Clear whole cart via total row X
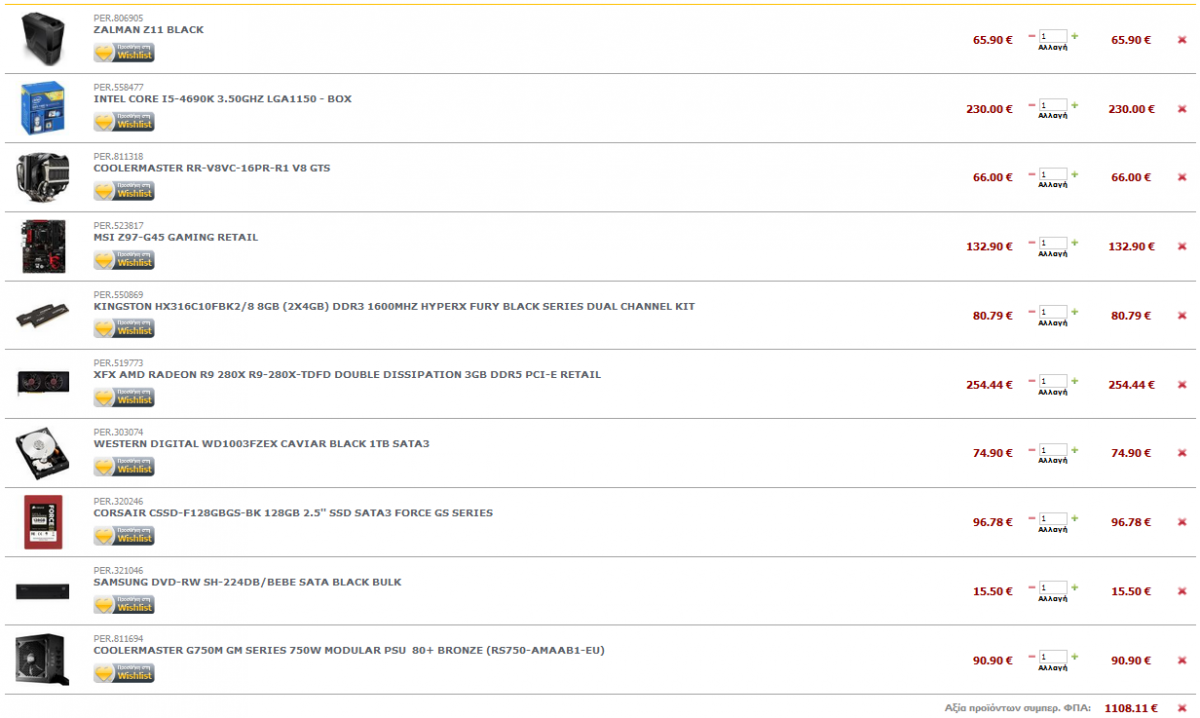Image resolution: width=1200 pixels, height=718 pixels. [x=1182, y=707]
